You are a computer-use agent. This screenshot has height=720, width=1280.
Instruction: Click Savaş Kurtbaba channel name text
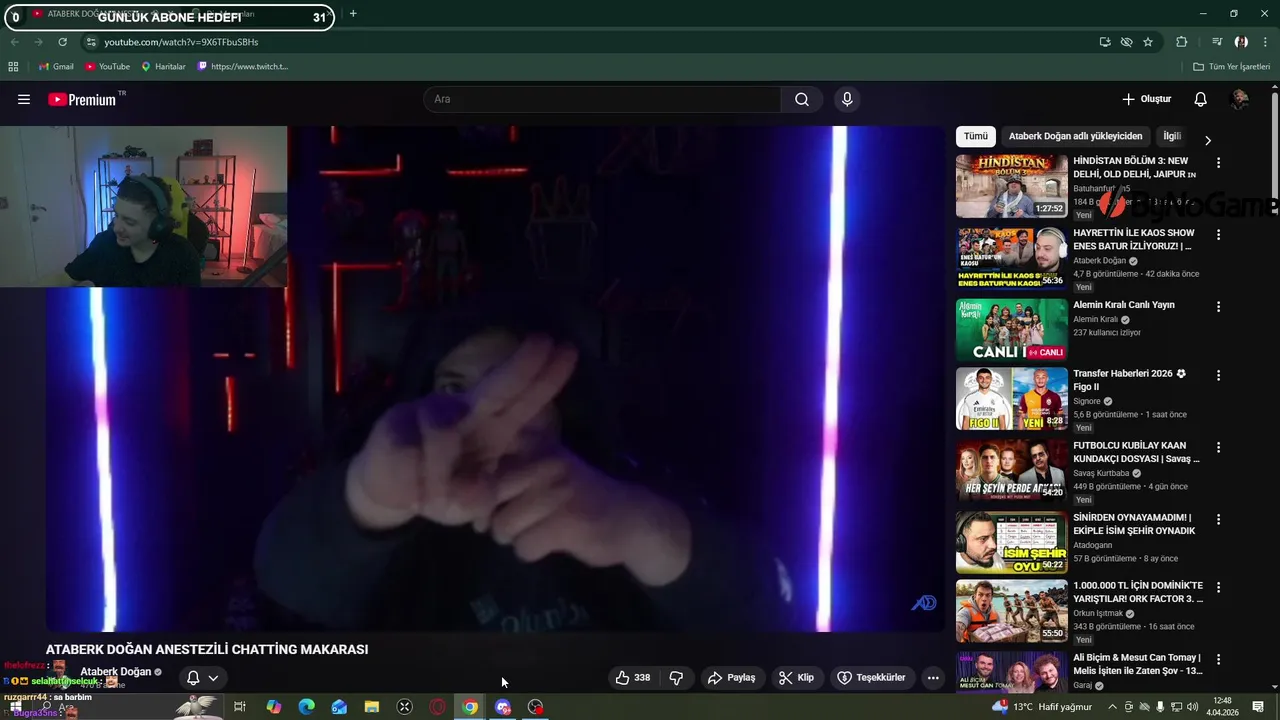(x=1101, y=473)
